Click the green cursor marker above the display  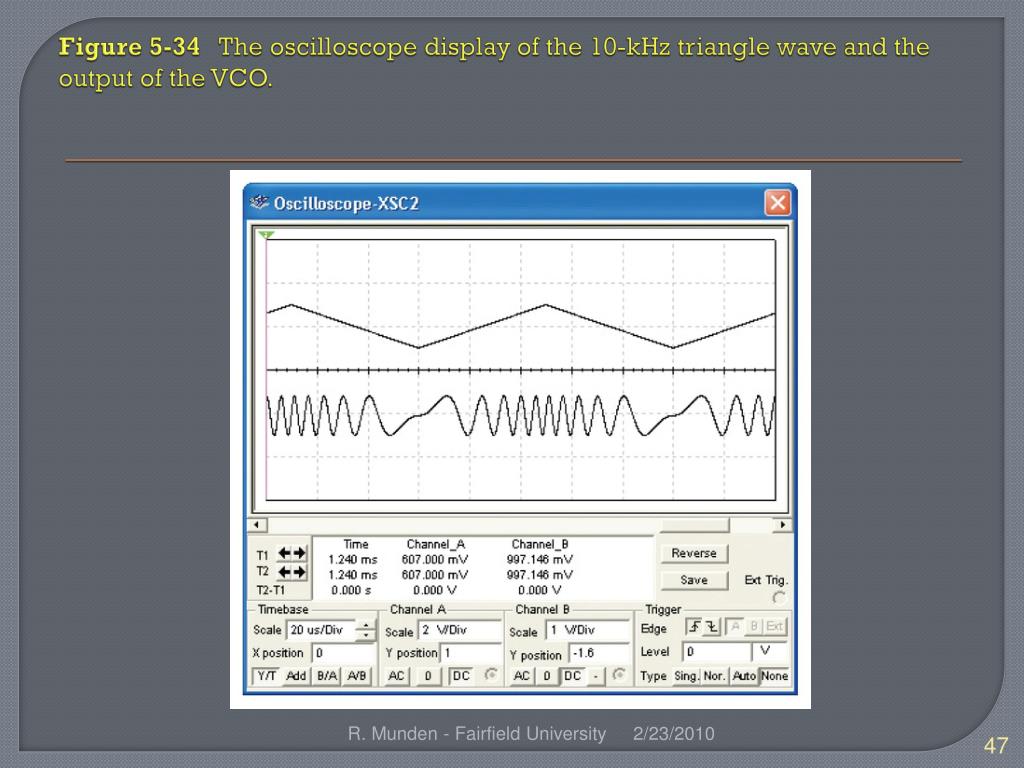(266, 234)
